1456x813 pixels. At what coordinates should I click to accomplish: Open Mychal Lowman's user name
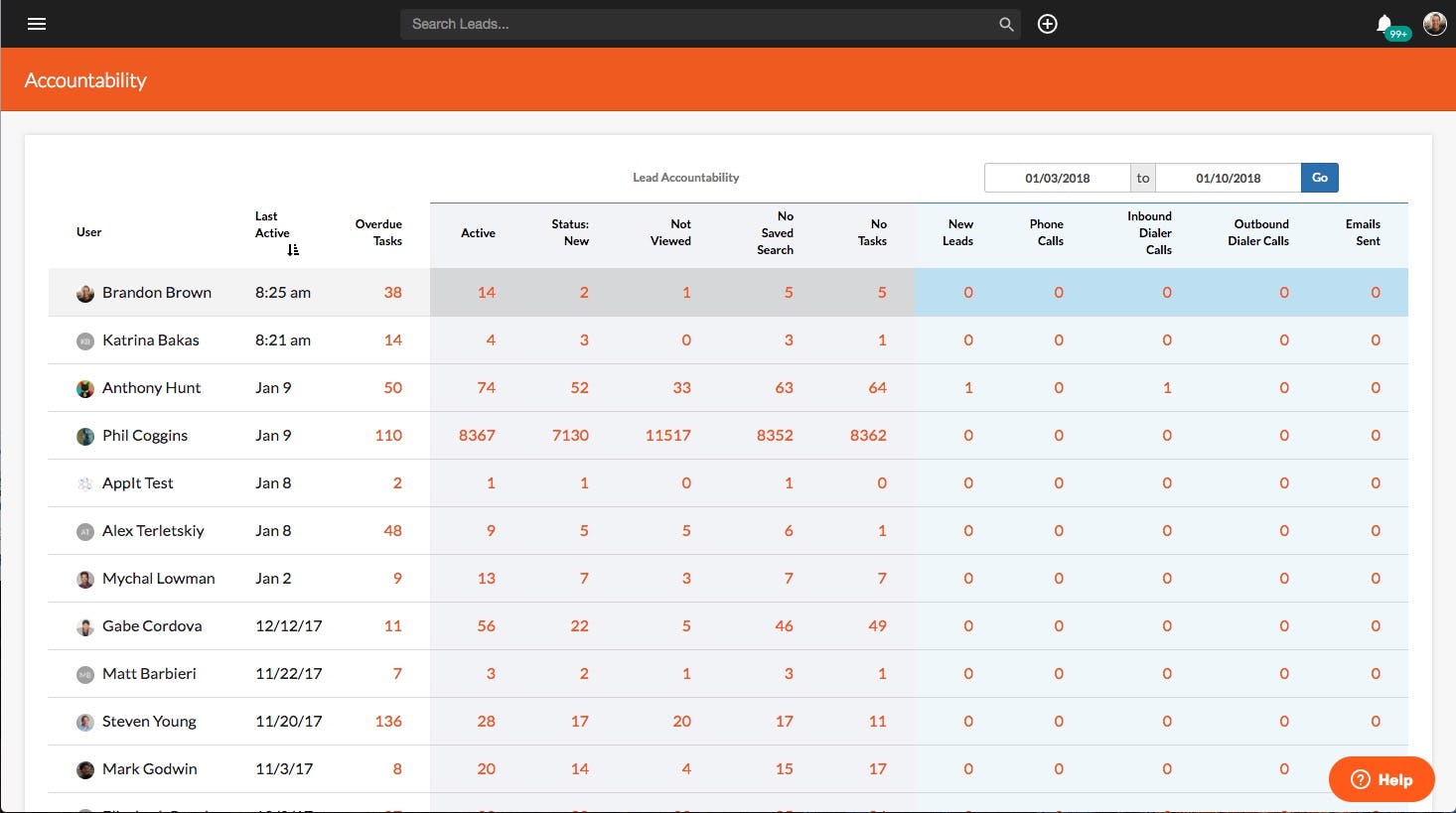coord(159,579)
